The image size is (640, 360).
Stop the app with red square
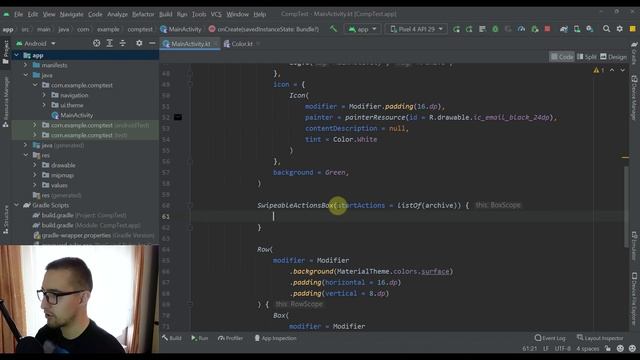(547, 29)
